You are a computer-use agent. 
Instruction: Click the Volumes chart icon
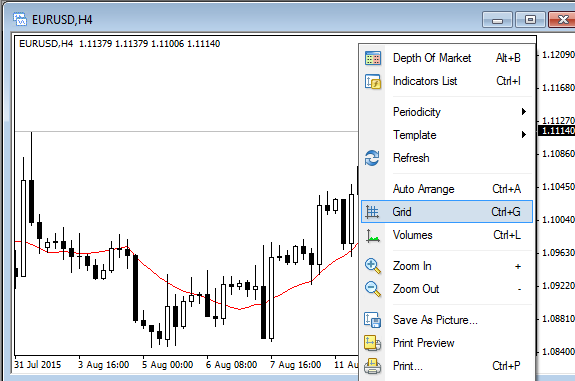tap(373, 235)
